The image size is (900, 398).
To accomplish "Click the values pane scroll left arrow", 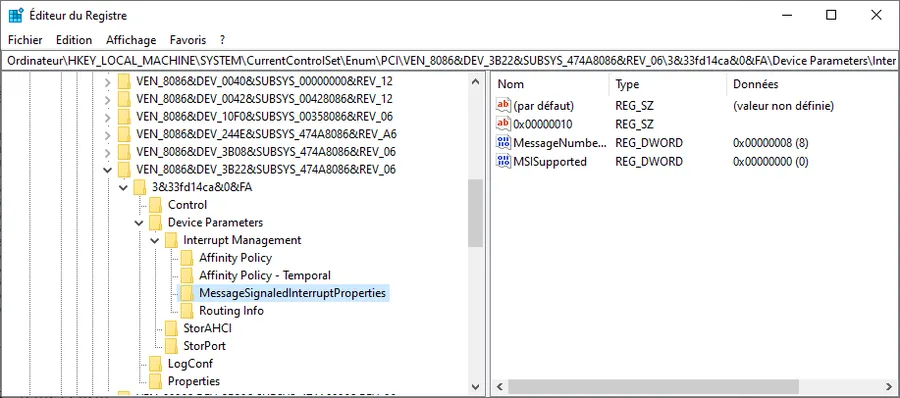I will (x=499, y=387).
